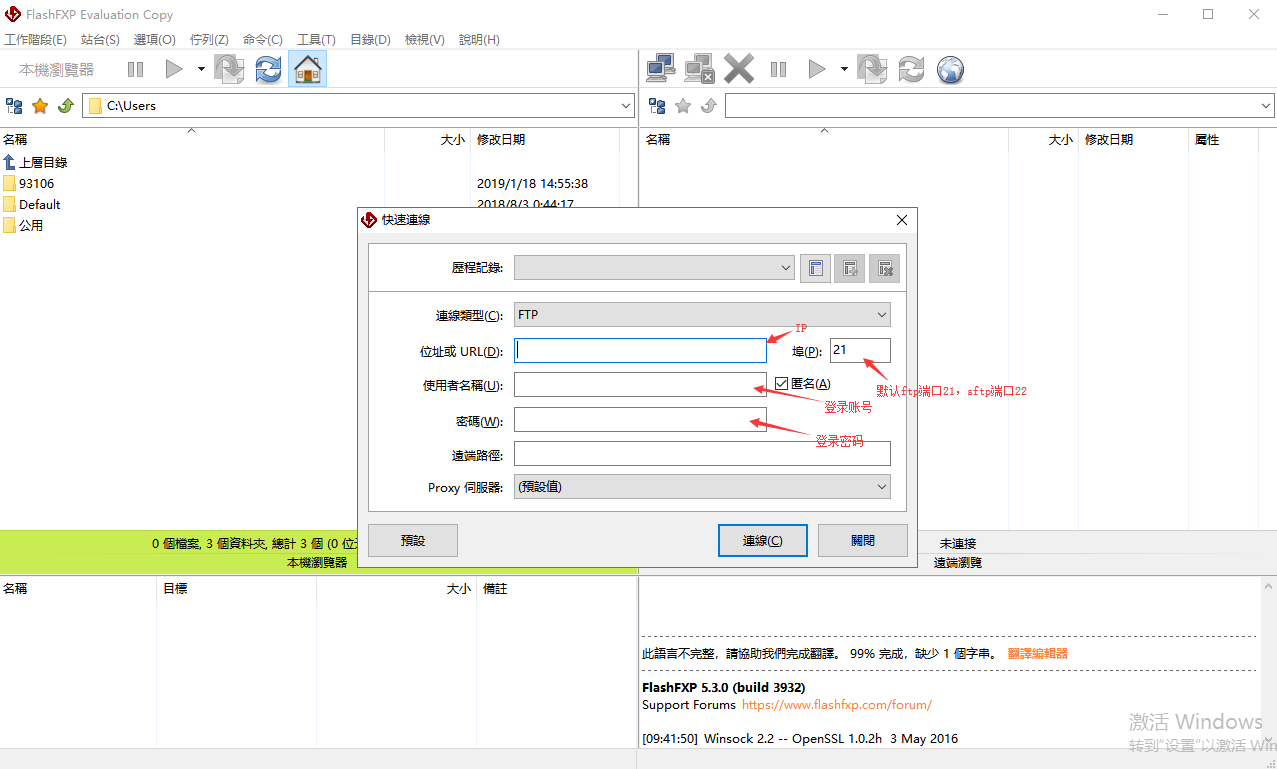Click the 關閉 close button
Viewport: 1277px width, 769px height.
pos(863,540)
